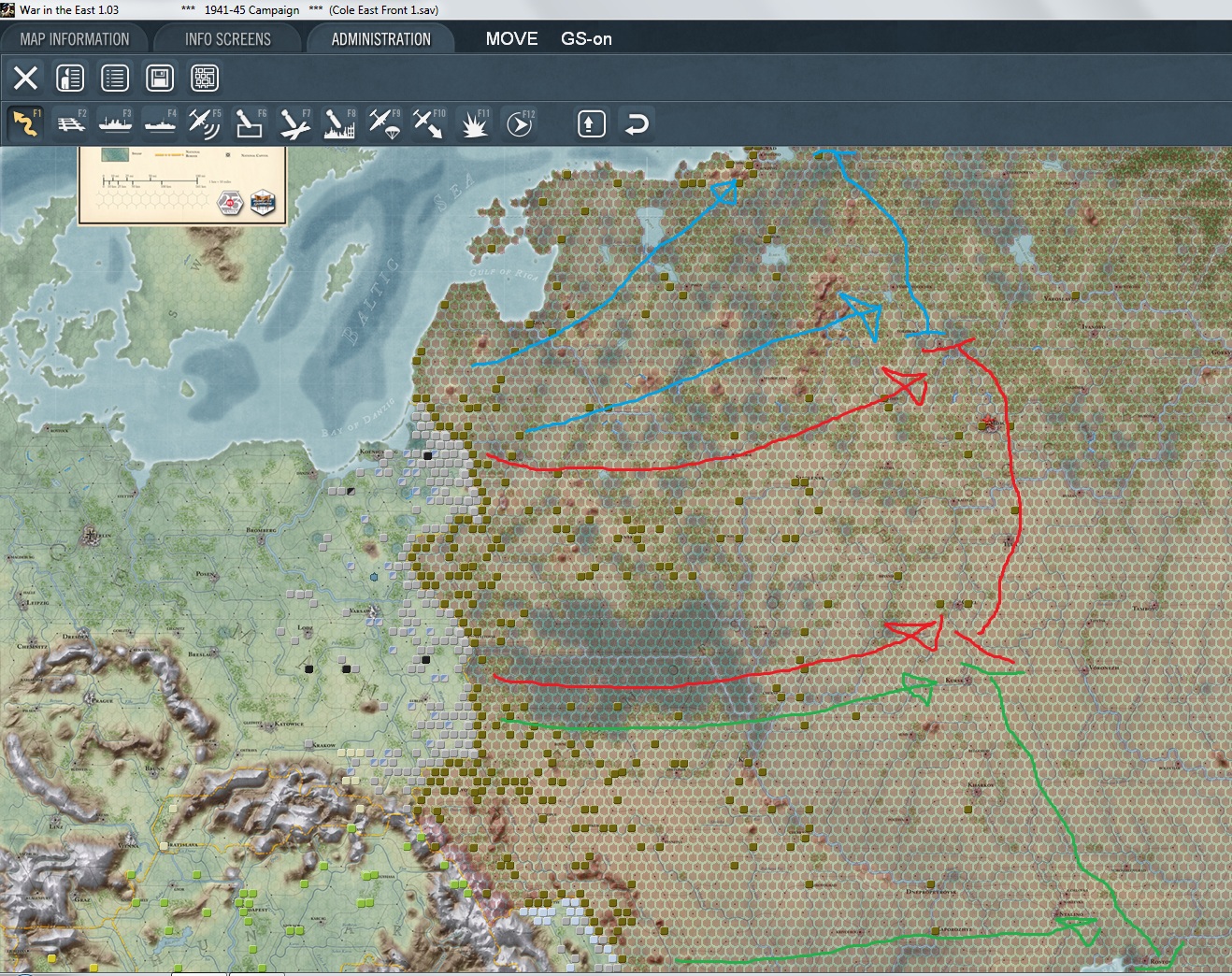1232x976 pixels.
Task: Select F4 amphibious transport ship icon
Action: coord(161,123)
